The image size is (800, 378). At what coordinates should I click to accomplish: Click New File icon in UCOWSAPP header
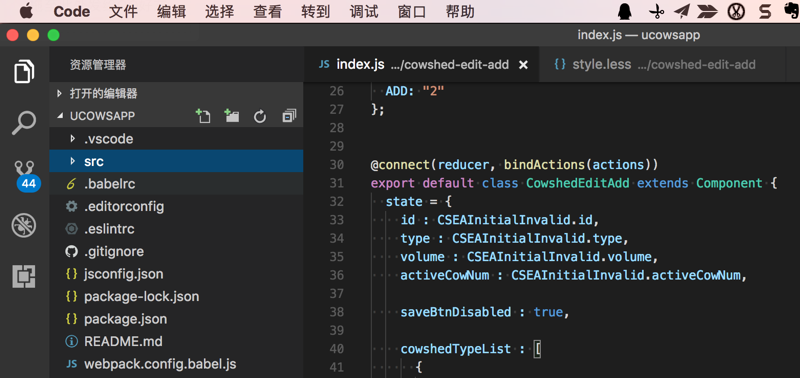click(203, 116)
